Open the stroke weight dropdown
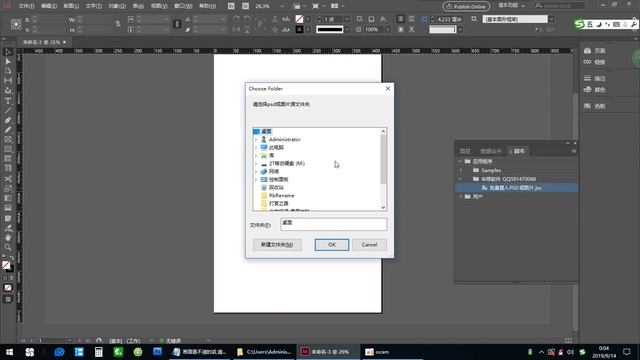Image resolution: width=640 pixels, height=360 pixels. 347,19
